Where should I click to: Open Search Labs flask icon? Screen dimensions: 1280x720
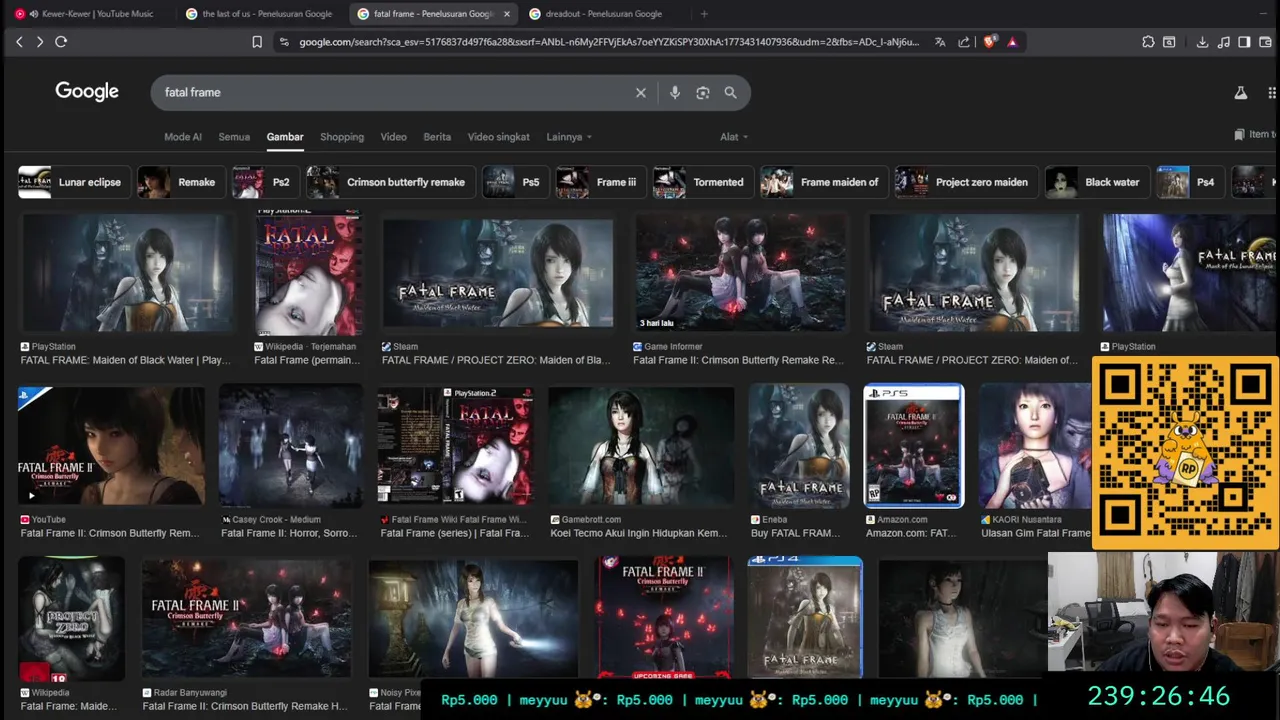[x=1241, y=93]
